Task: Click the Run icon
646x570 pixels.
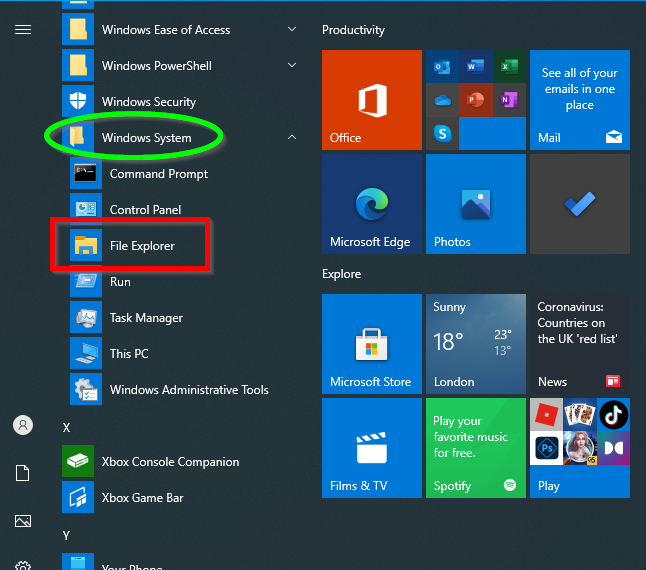Action: 86,281
